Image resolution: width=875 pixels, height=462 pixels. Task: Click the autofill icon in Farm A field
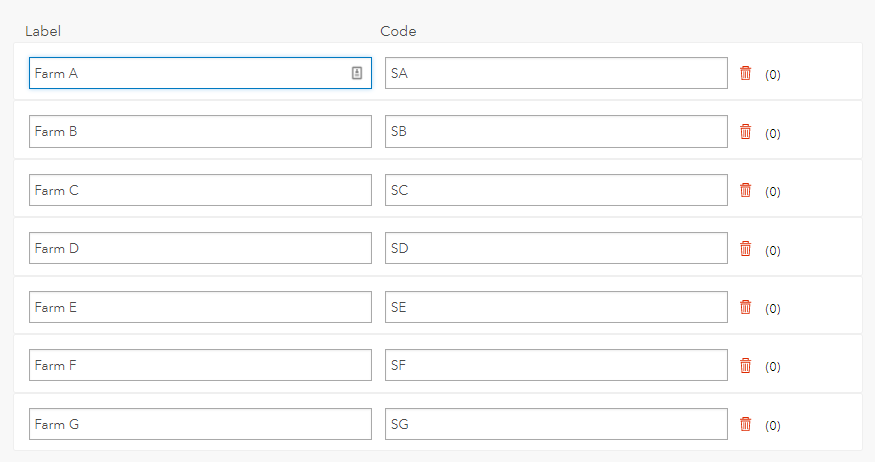(357, 73)
